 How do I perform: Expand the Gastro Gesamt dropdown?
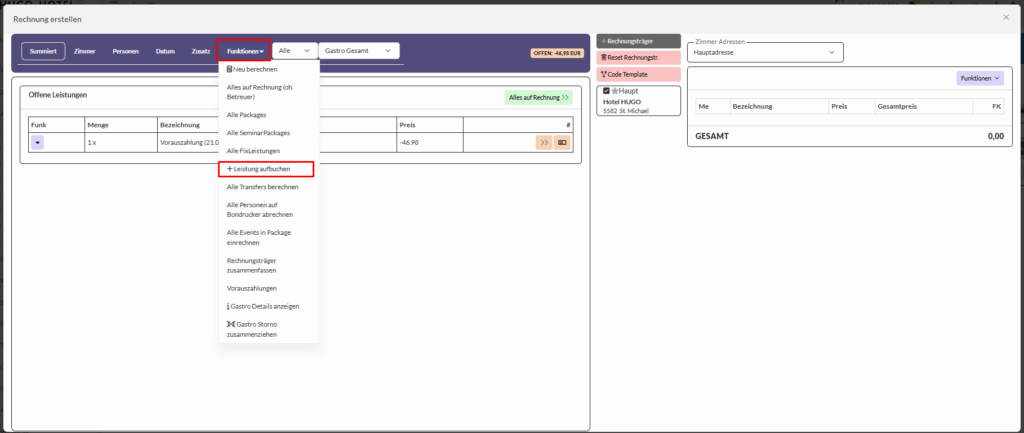click(359, 50)
